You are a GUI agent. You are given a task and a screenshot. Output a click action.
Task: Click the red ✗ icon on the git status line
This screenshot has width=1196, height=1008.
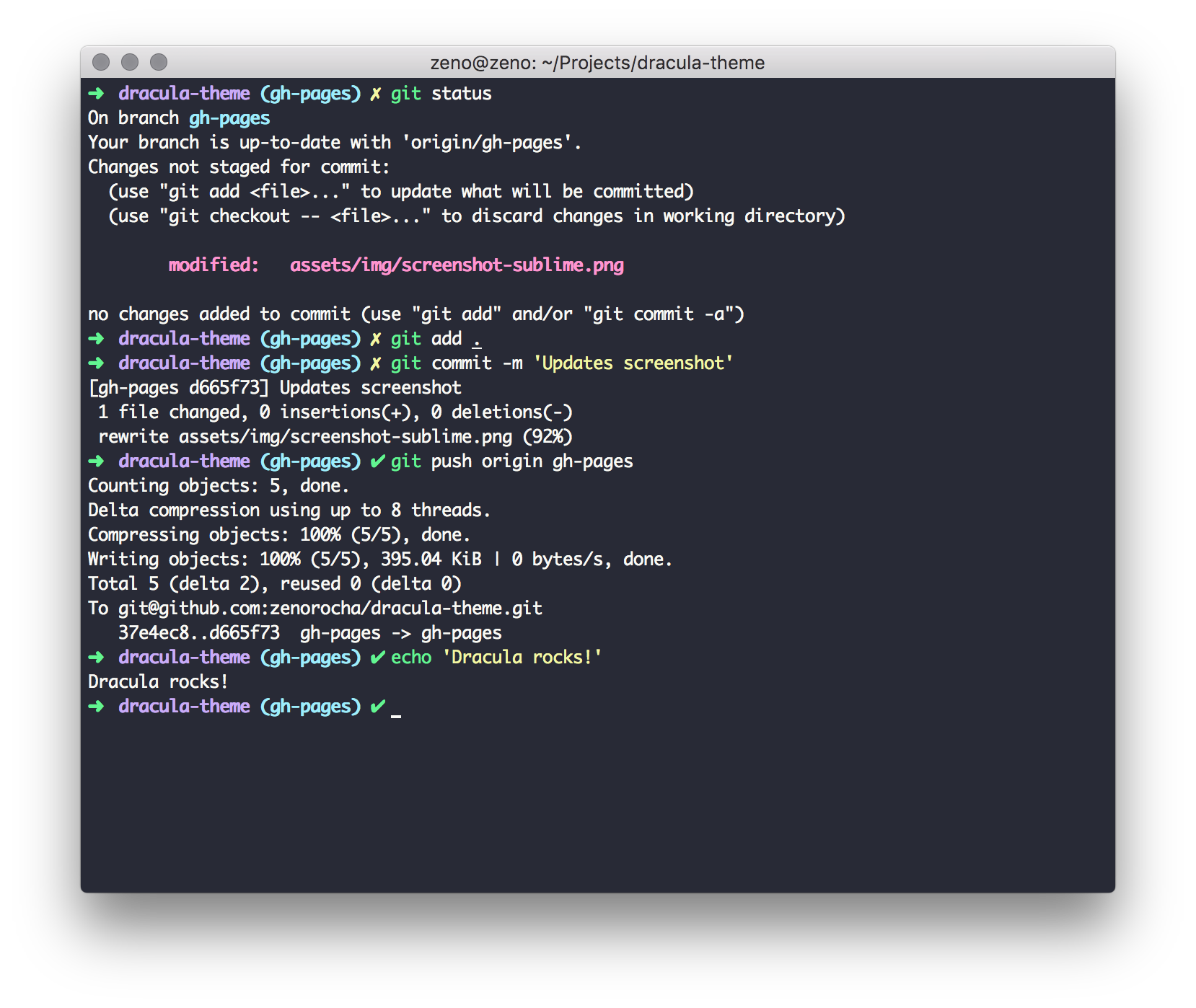point(375,93)
